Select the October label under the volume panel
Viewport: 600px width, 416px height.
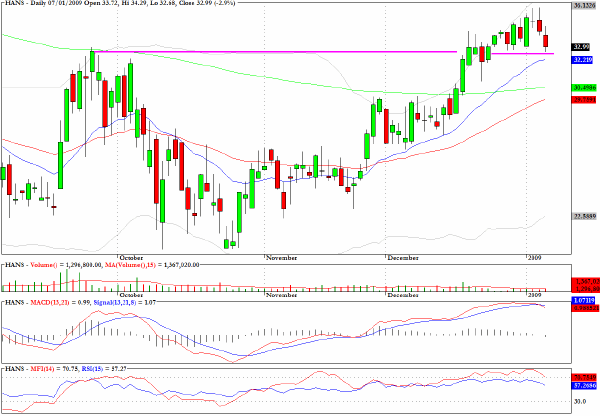[131, 295]
